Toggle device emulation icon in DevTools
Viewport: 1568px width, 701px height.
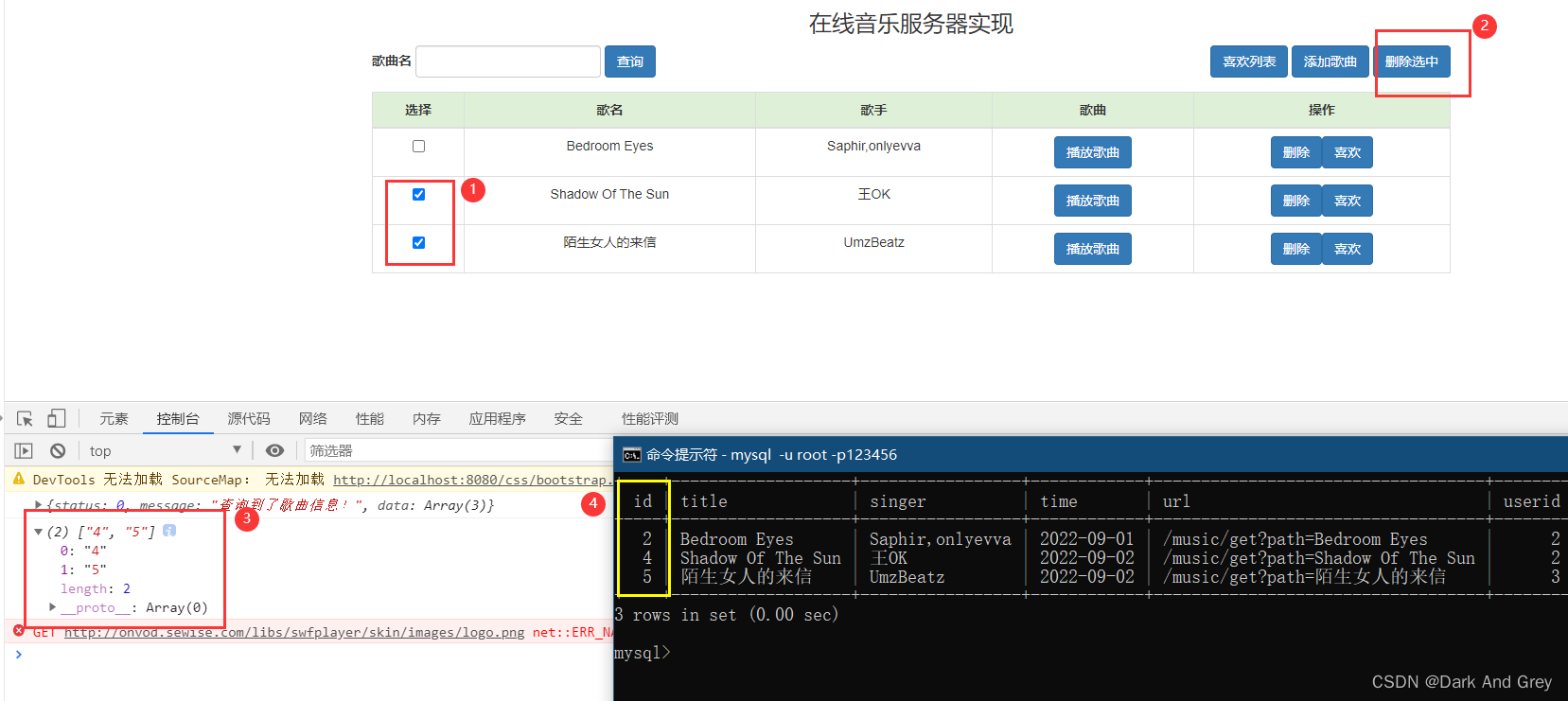[57, 418]
